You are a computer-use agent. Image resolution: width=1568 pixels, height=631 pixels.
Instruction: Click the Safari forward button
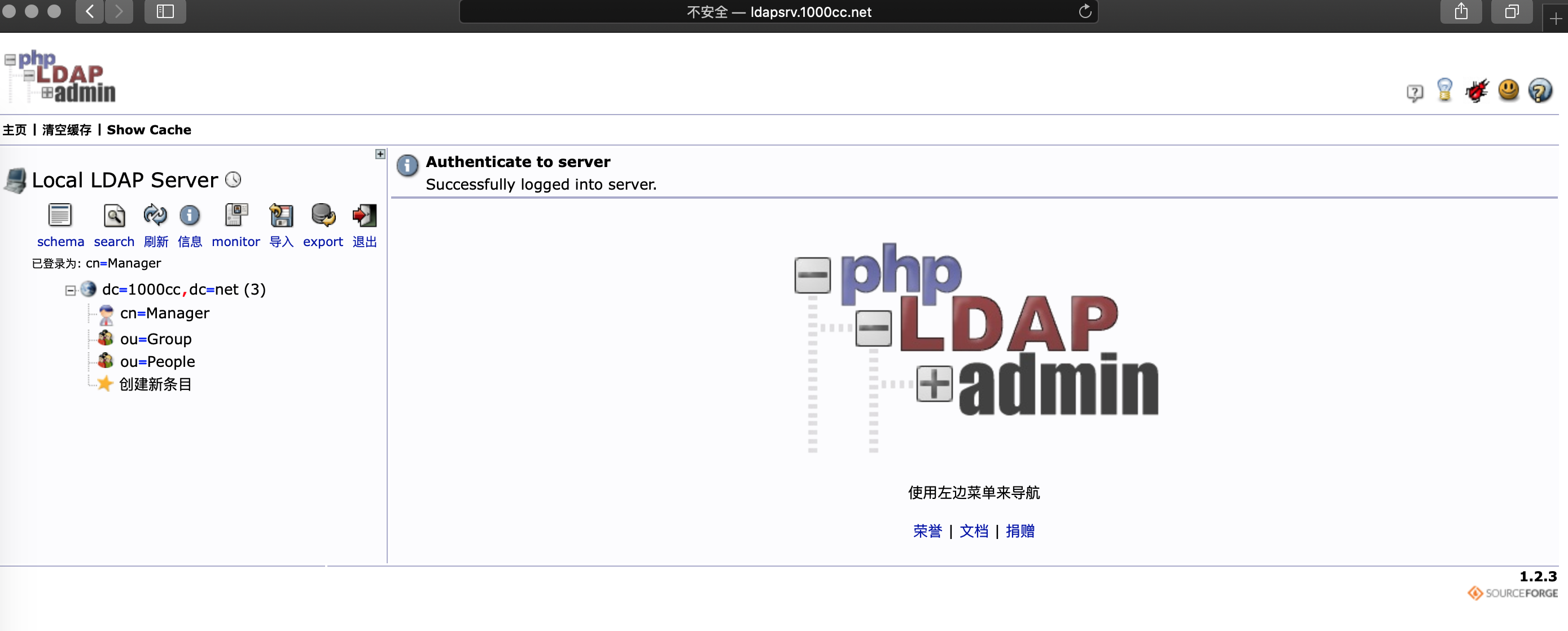coord(119,11)
